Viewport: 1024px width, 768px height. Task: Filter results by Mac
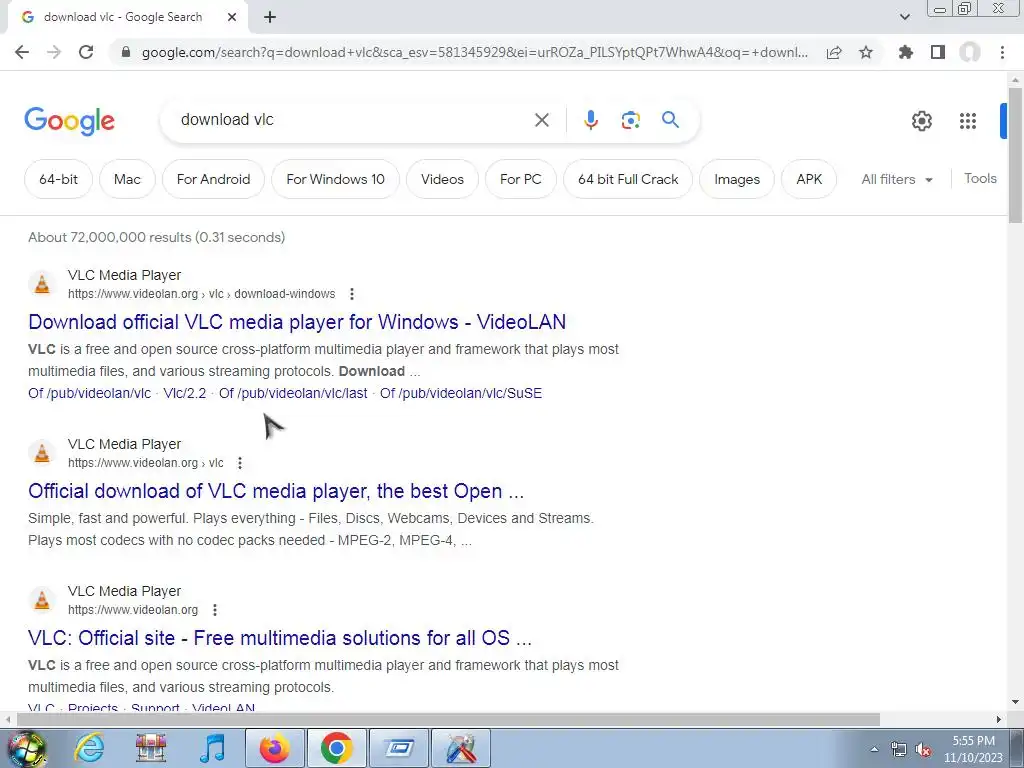click(127, 179)
